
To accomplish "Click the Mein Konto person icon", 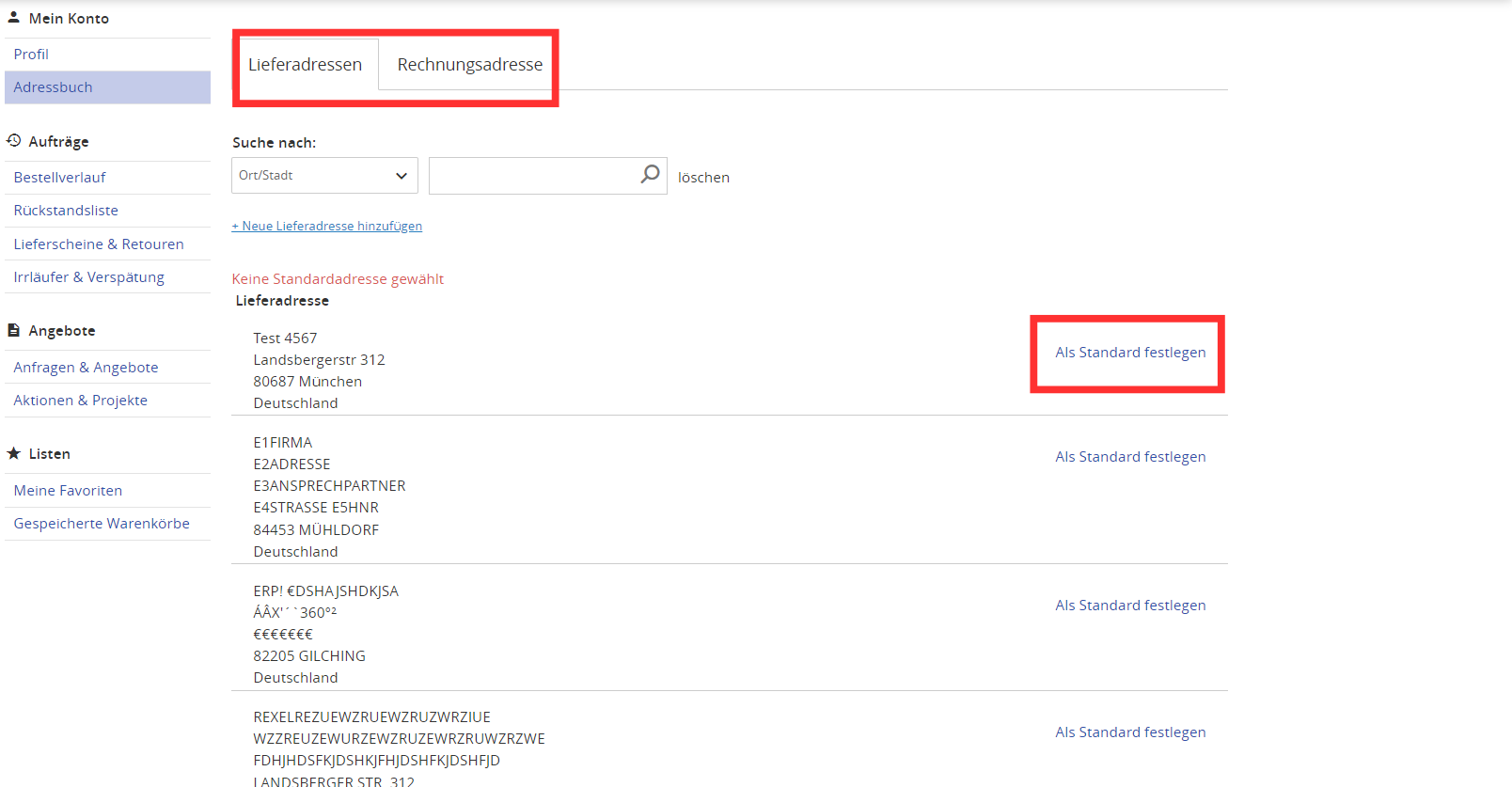I will (14, 17).
